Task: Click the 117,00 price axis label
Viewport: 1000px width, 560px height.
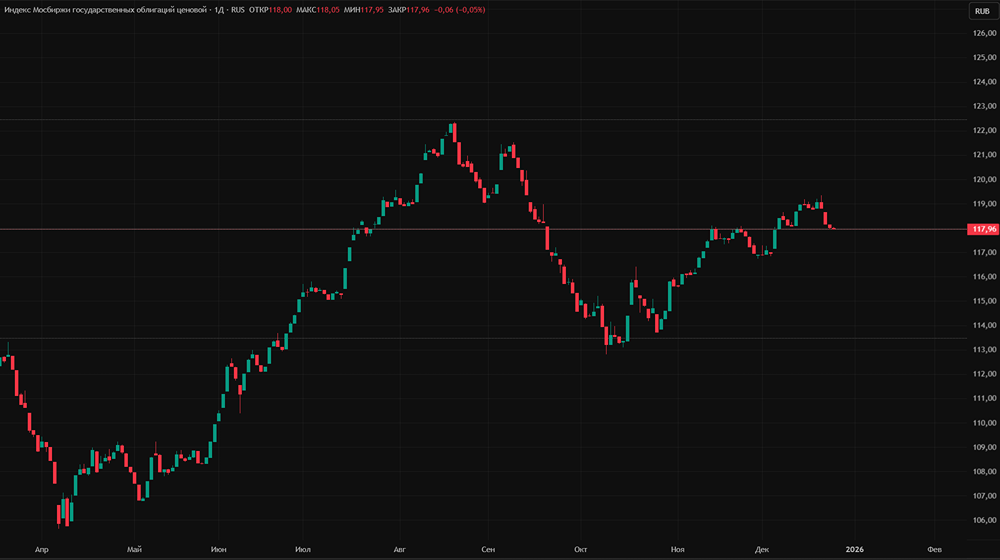Action: [x=985, y=253]
